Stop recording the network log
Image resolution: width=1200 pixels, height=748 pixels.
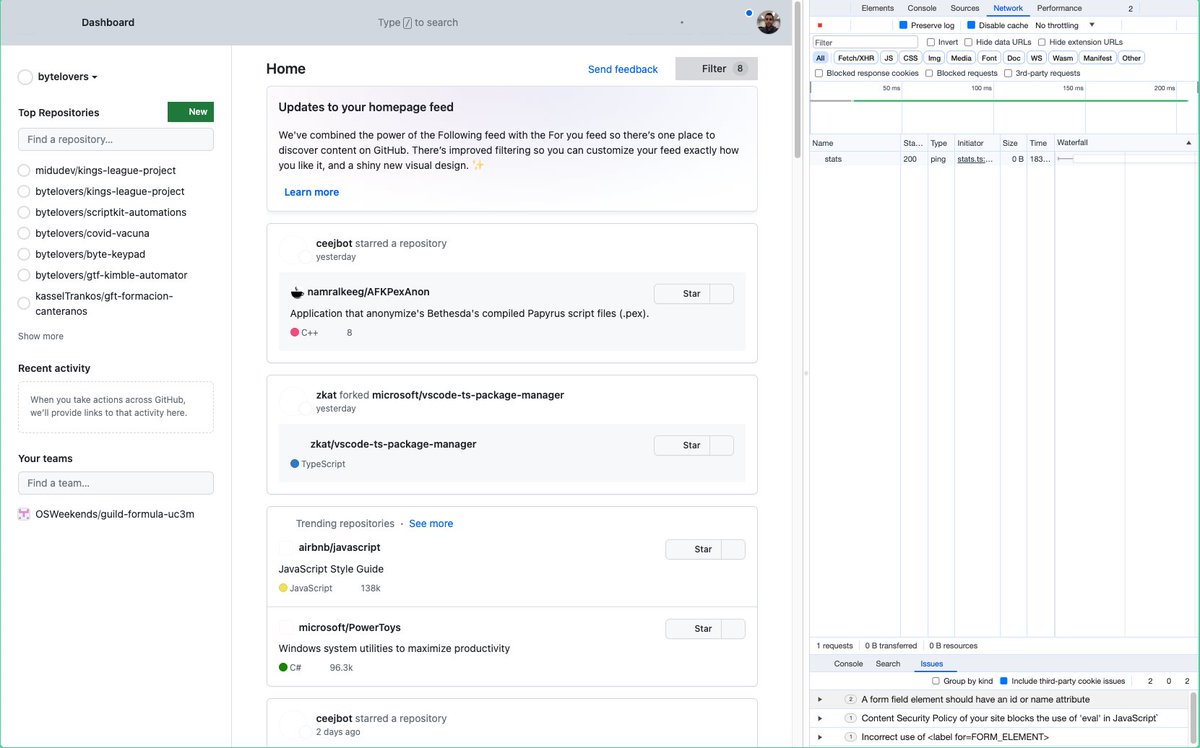click(820, 25)
